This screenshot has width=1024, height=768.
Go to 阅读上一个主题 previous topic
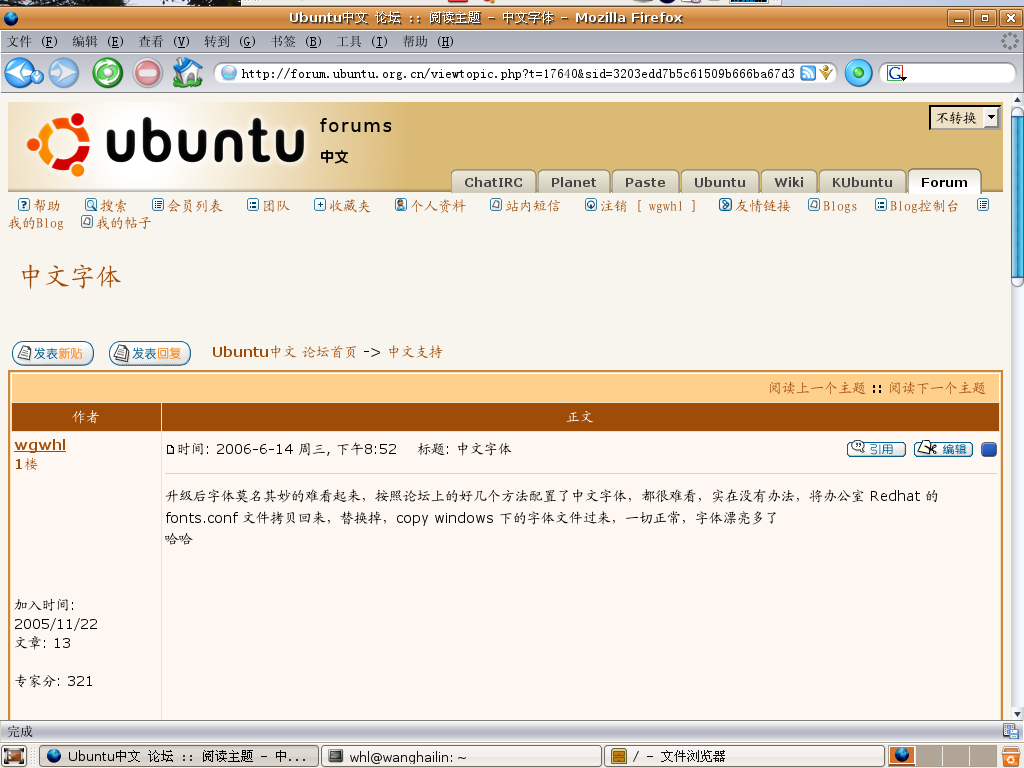click(x=817, y=388)
